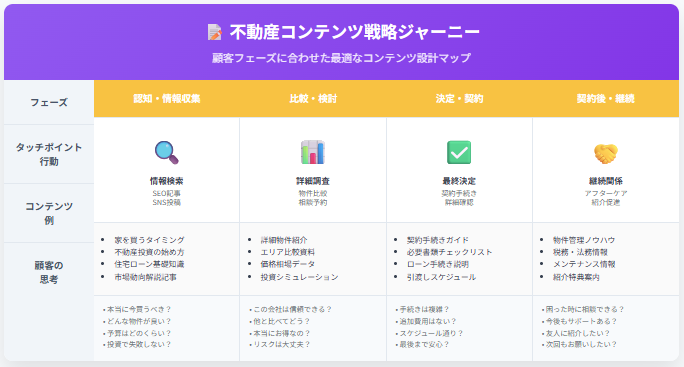Click the スケジュール通り？ thought

pos(431,333)
